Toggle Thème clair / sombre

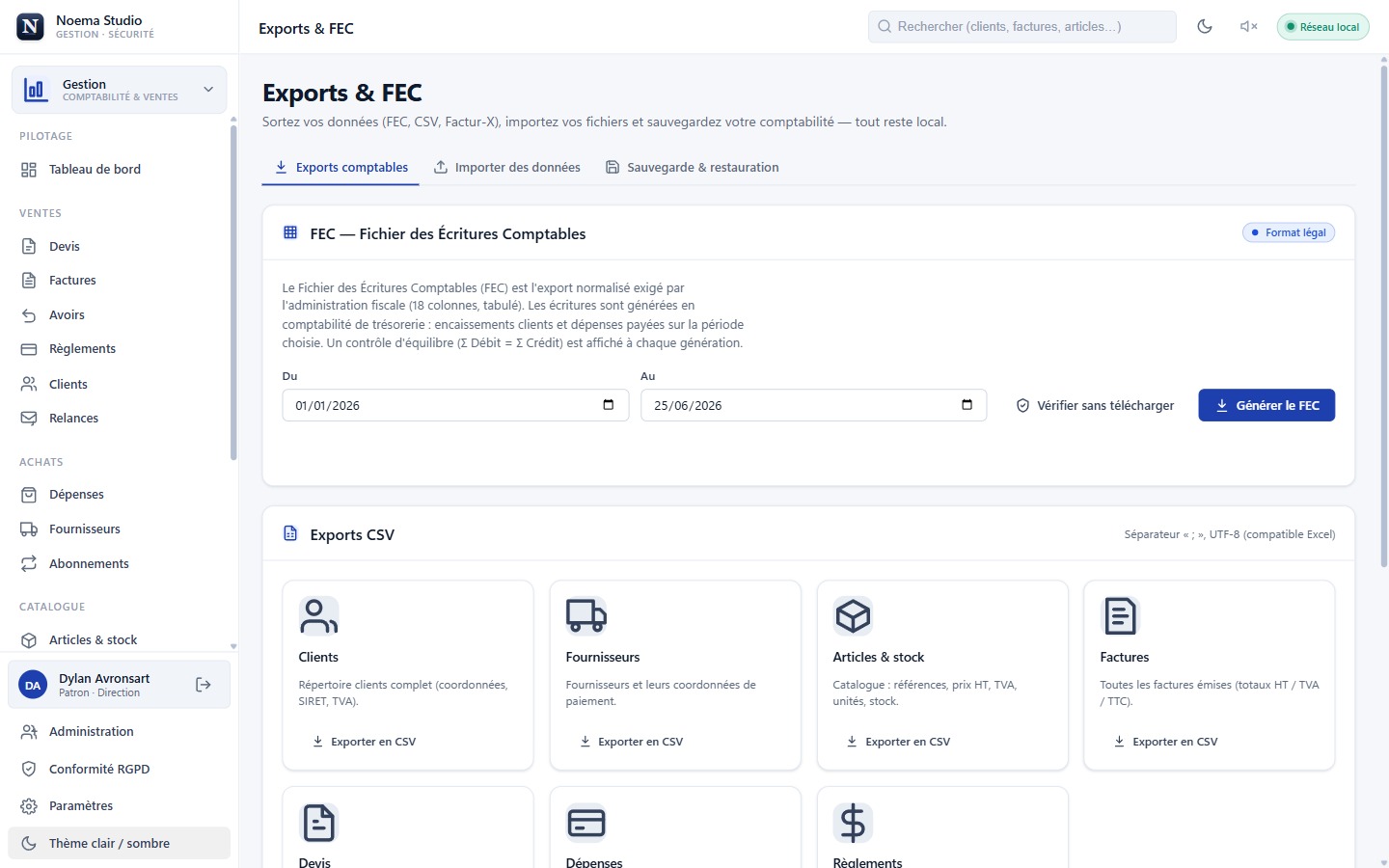(119, 843)
